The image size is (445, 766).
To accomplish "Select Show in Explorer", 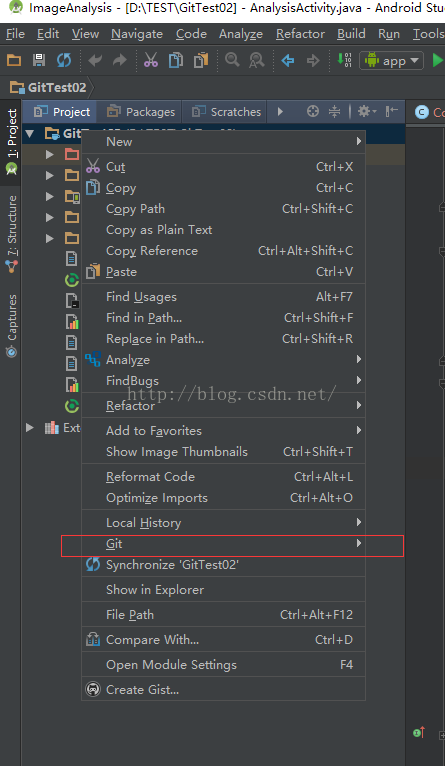I will 223,590.
